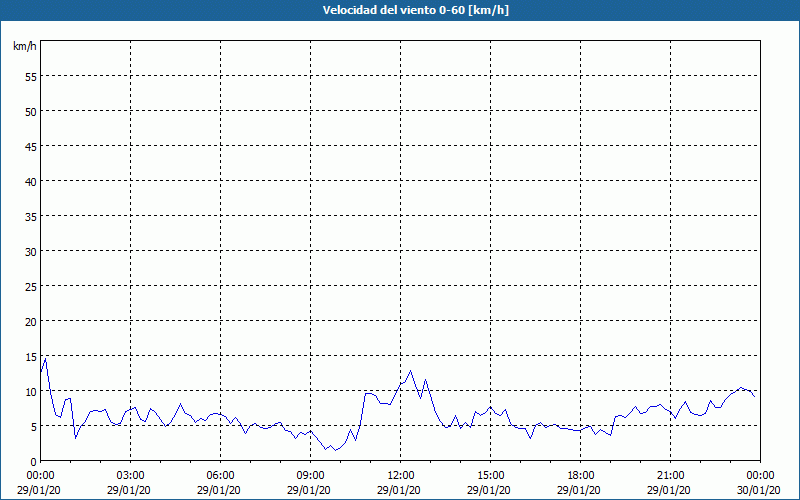The image size is (800, 500).
Task: Click the 30/01/20 date label
Action: pos(759,490)
